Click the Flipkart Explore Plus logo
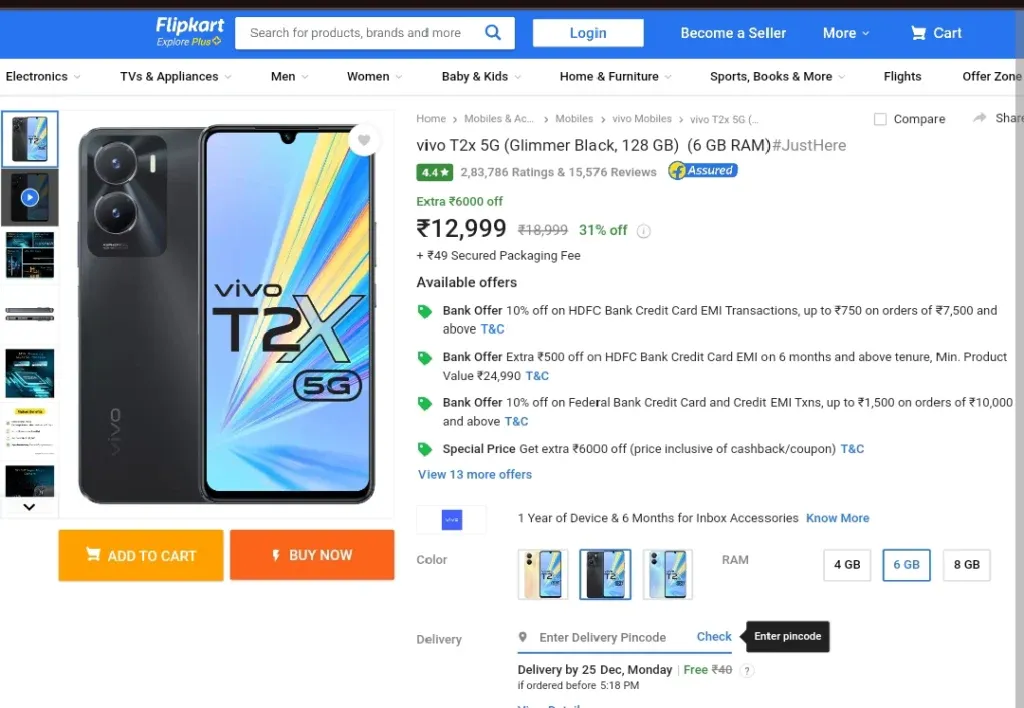Screen dimensions: 1024x708 189,32
